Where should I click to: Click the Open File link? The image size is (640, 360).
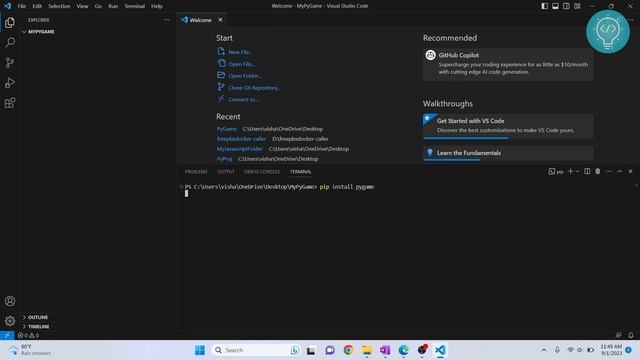(242, 64)
